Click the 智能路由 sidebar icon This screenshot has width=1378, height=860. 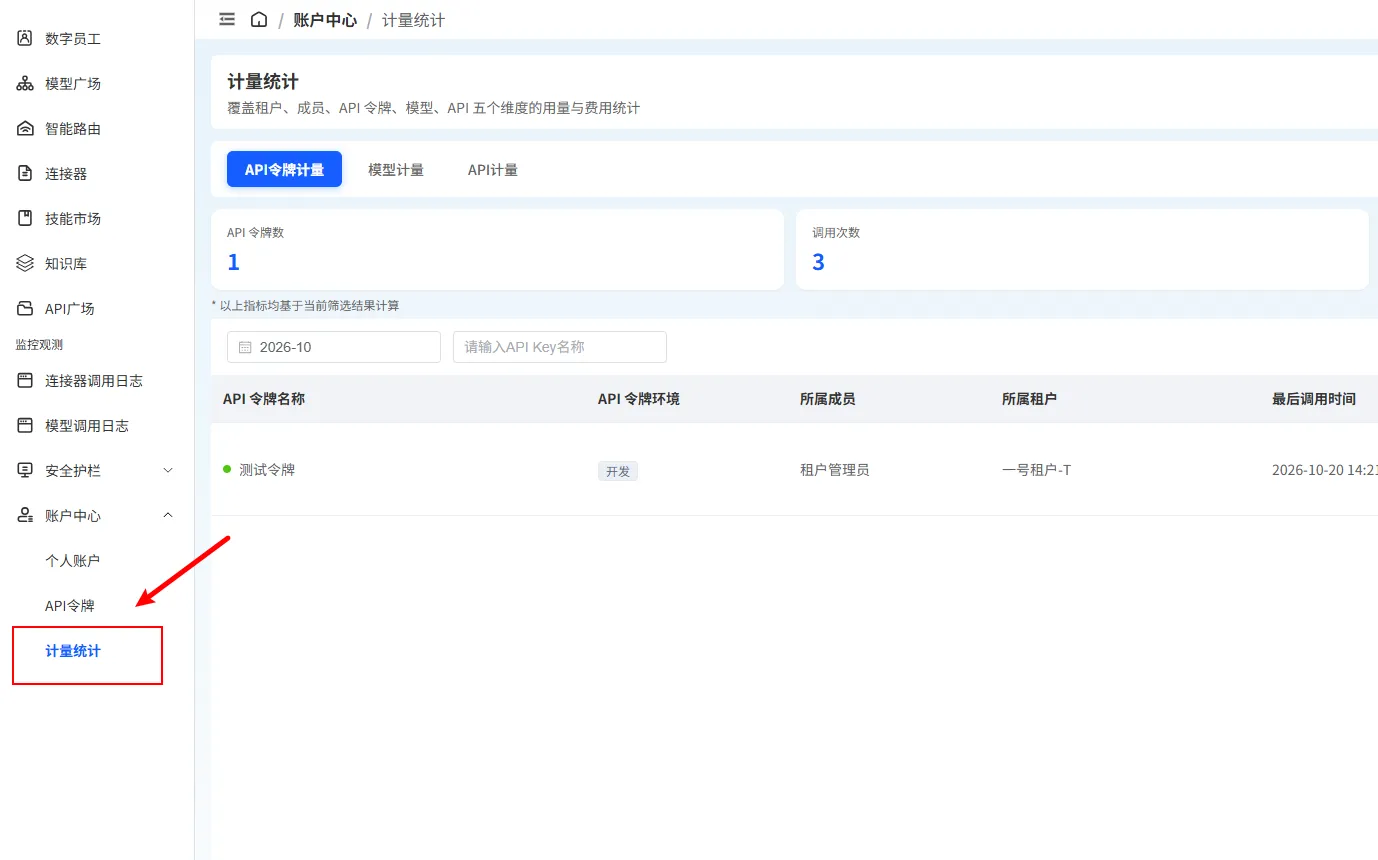click(25, 128)
